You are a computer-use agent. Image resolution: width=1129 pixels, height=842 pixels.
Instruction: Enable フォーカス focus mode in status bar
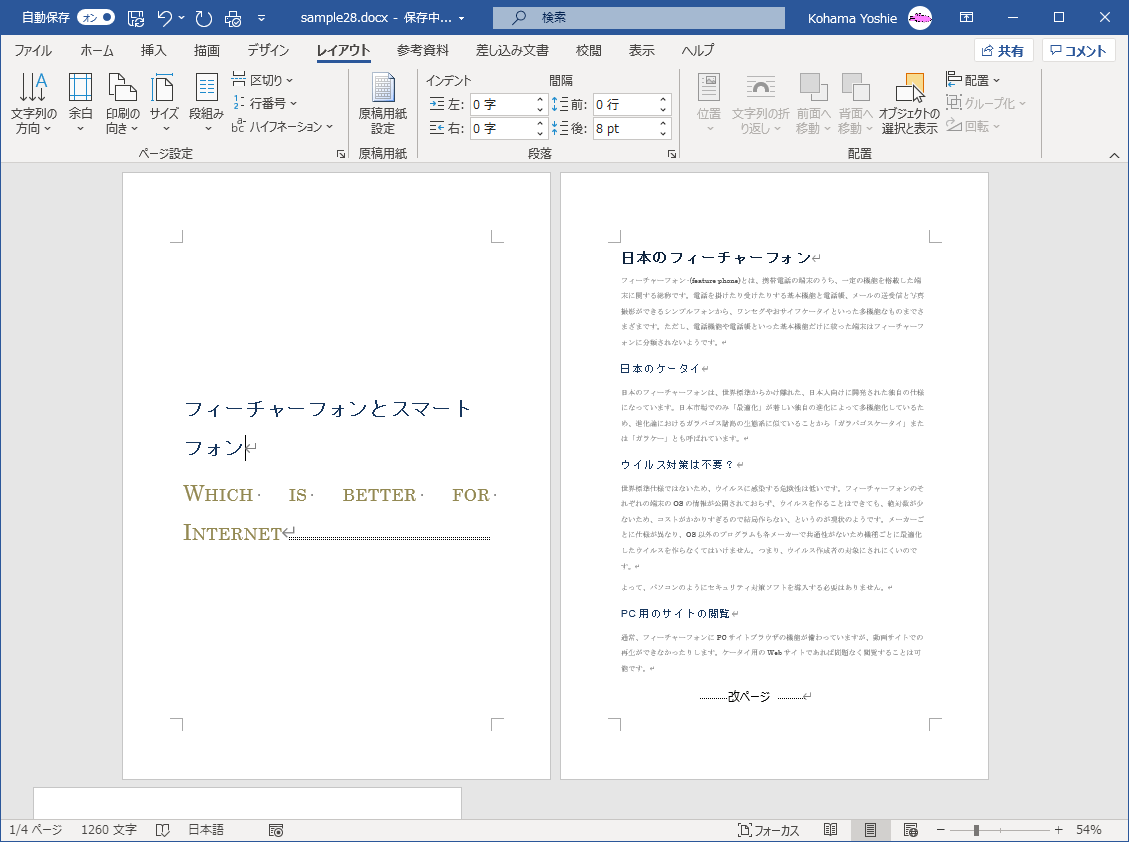click(767, 830)
